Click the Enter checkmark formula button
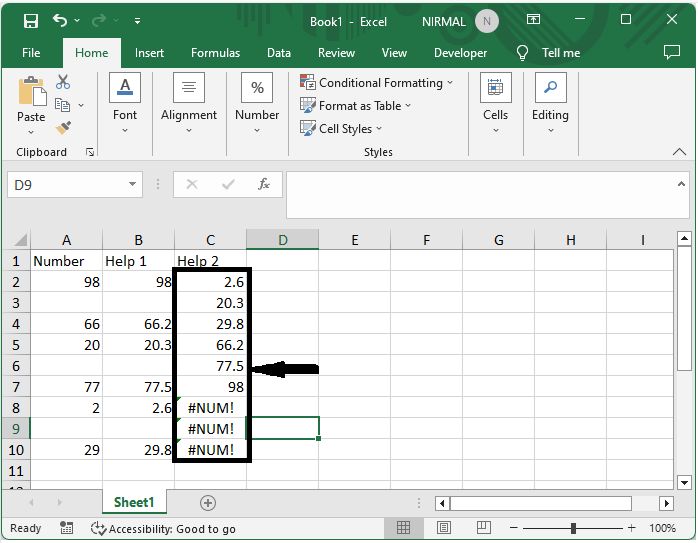This screenshot has width=698, height=543. (228, 184)
